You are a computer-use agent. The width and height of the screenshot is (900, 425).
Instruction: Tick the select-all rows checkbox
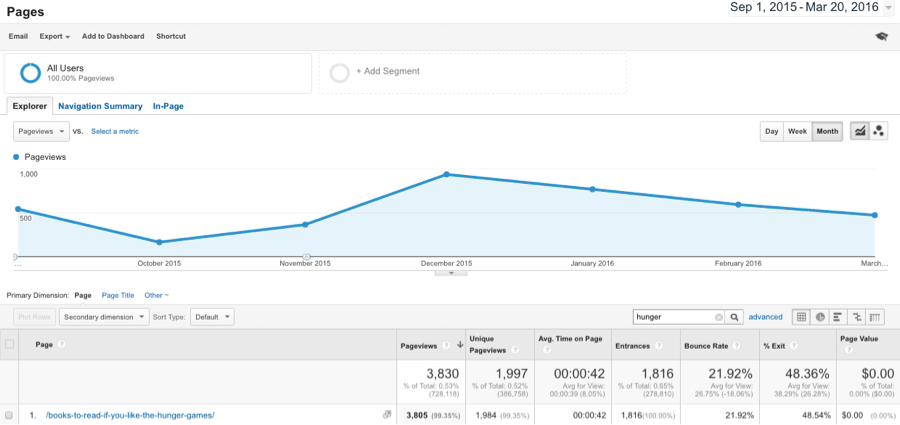coord(9,345)
